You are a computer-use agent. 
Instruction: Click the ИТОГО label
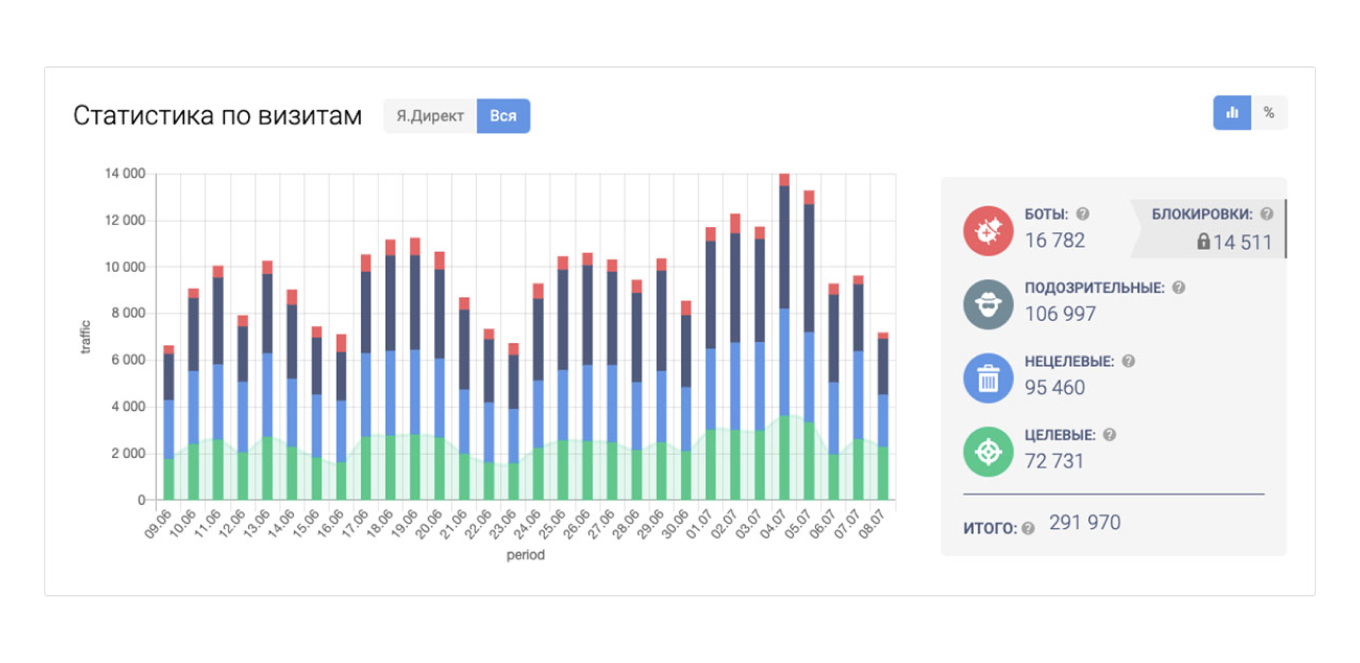click(x=990, y=528)
